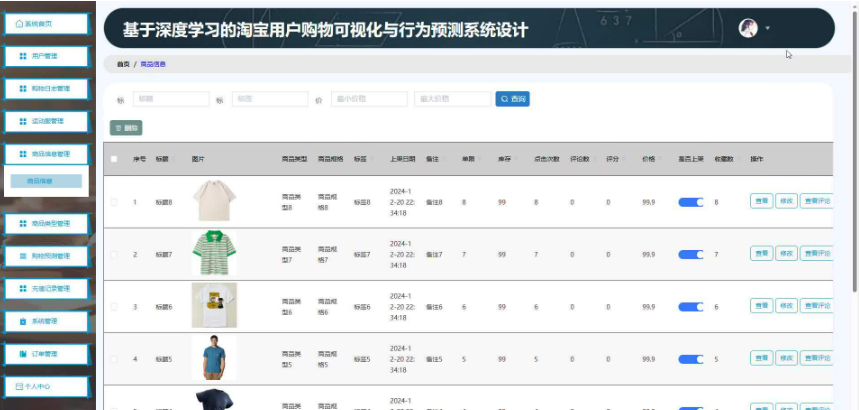Check the checkbox for row 标题7
859x410 pixels.
point(114,254)
